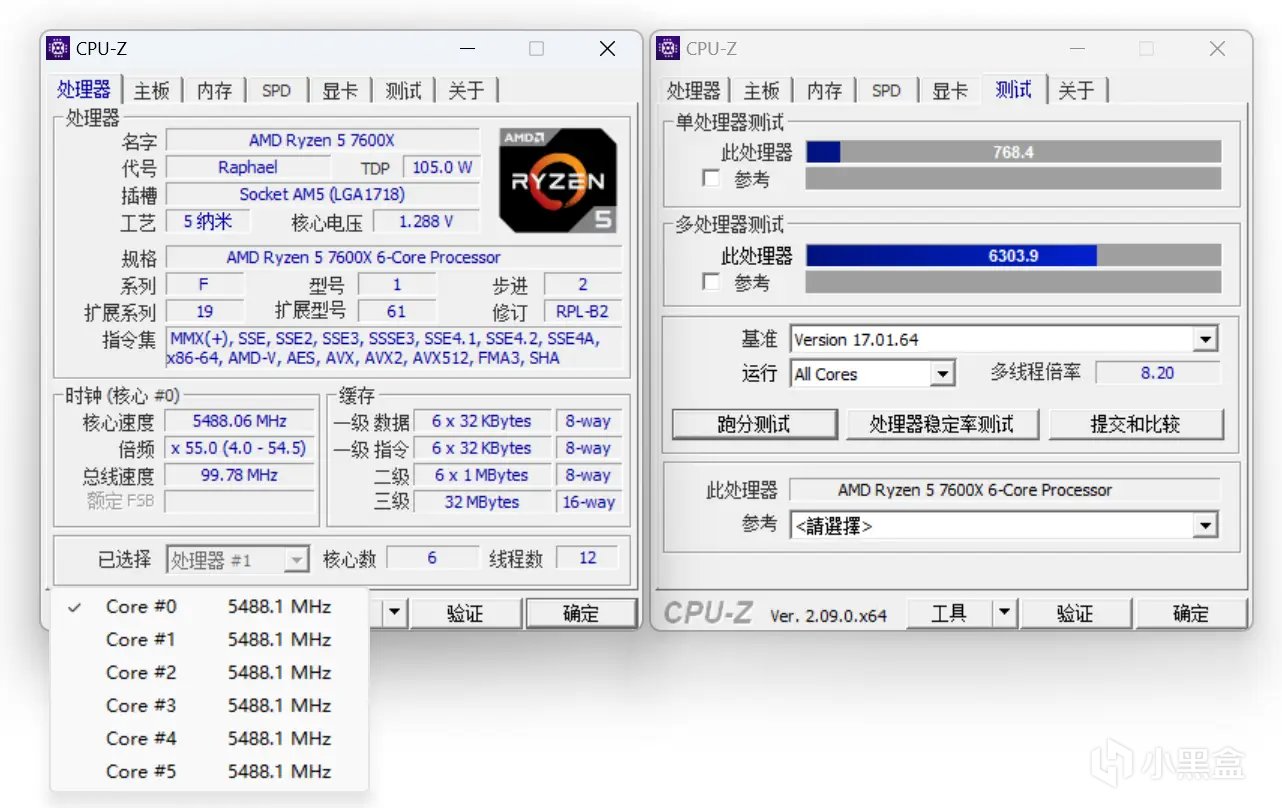The width and height of the screenshot is (1282, 808).
Task: Click the 多线程倍率 value 8.20
Action: pos(1158,372)
